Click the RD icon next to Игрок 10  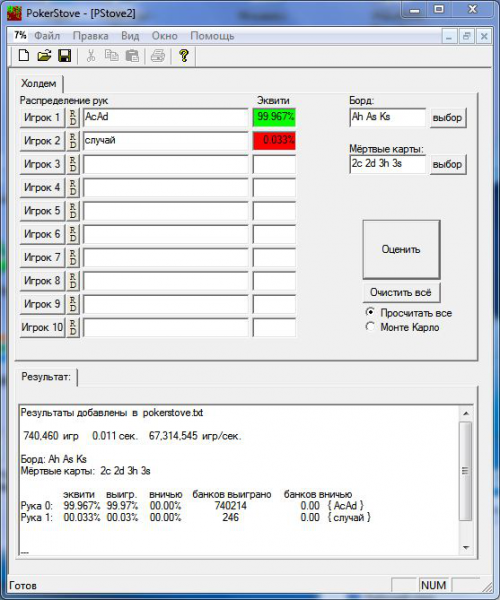click(x=73, y=328)
